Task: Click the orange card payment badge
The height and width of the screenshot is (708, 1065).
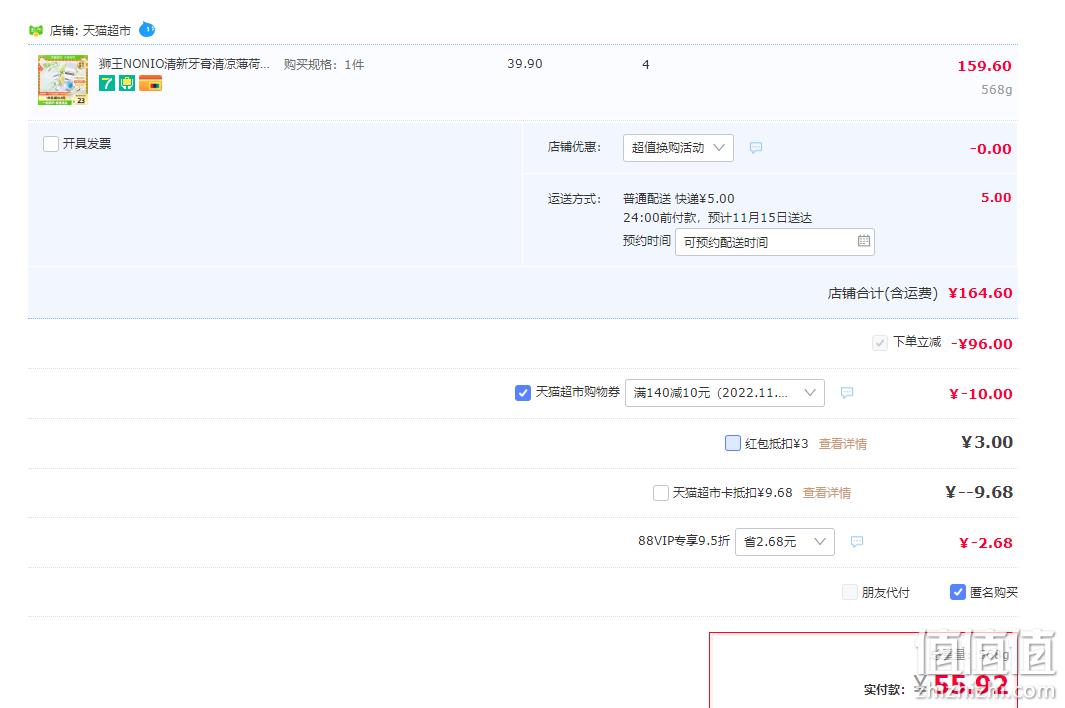Action: [x=150, y=83]
